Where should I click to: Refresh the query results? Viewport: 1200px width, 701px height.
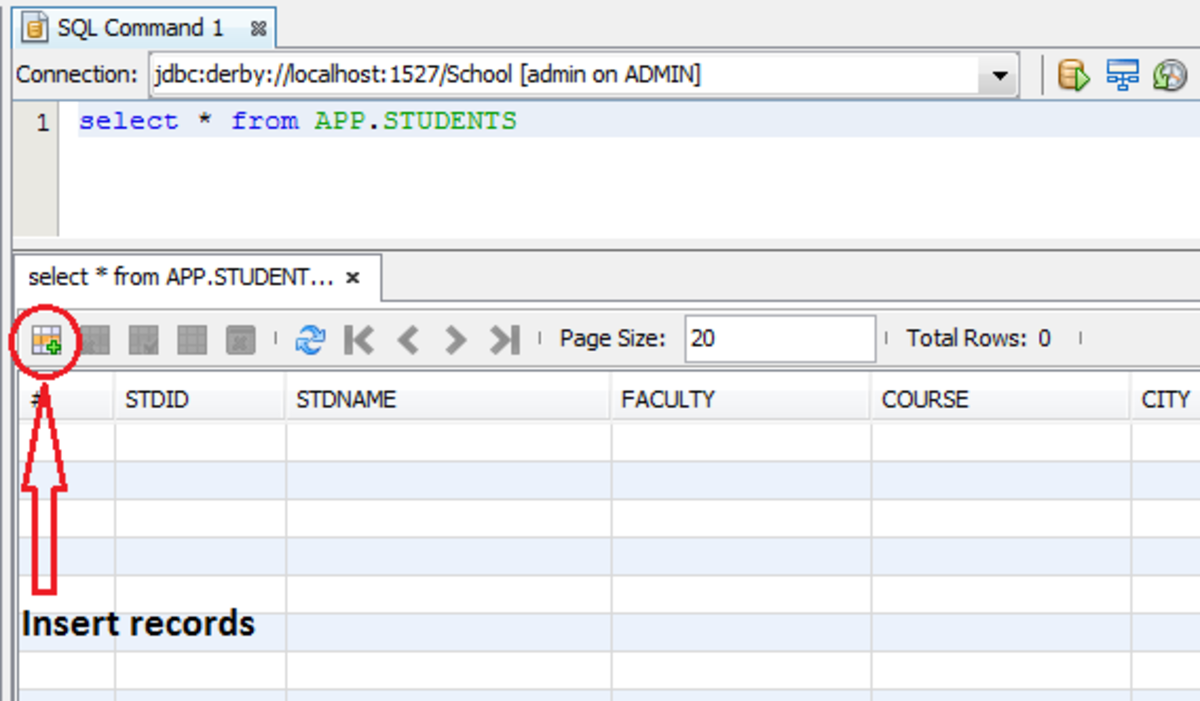tap(310, 340)
